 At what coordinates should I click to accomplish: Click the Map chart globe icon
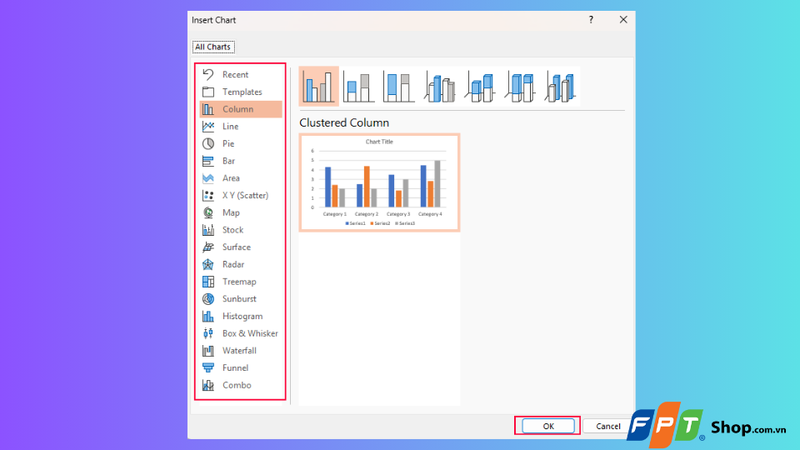click(x=208, y=213)
